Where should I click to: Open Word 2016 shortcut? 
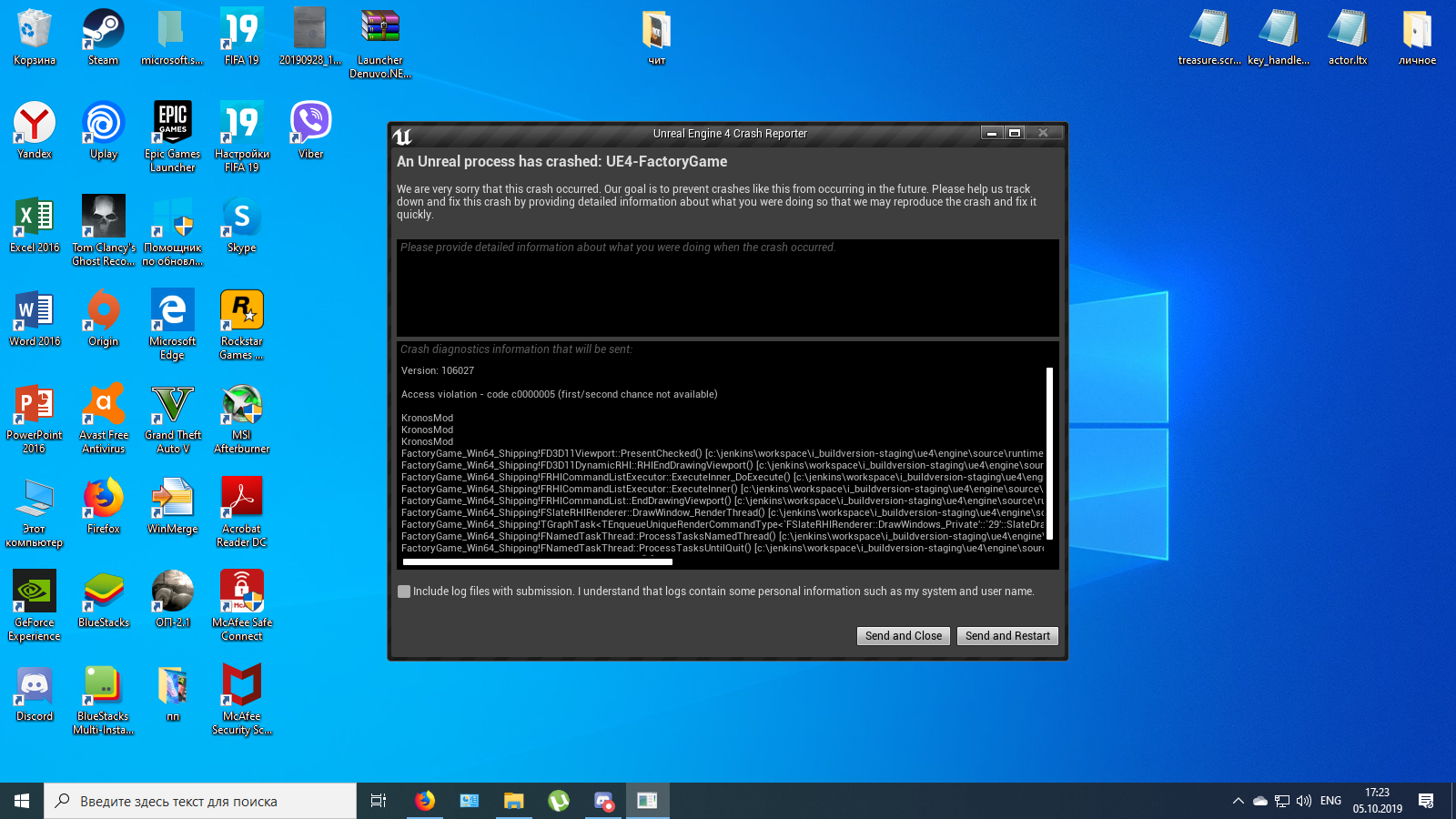[x=34, y=318]
